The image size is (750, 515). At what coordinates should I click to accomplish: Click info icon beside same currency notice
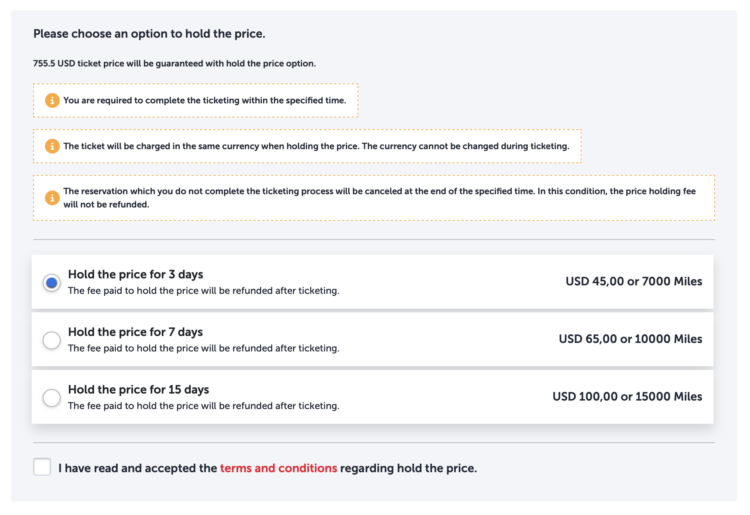[52, 146]
